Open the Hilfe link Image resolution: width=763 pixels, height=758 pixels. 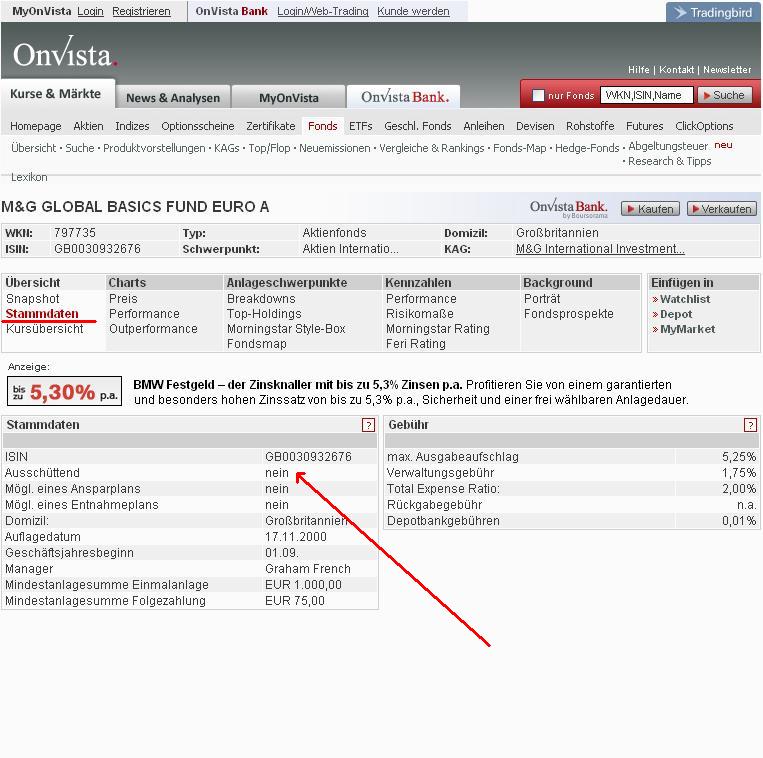[x=638, y=70]
